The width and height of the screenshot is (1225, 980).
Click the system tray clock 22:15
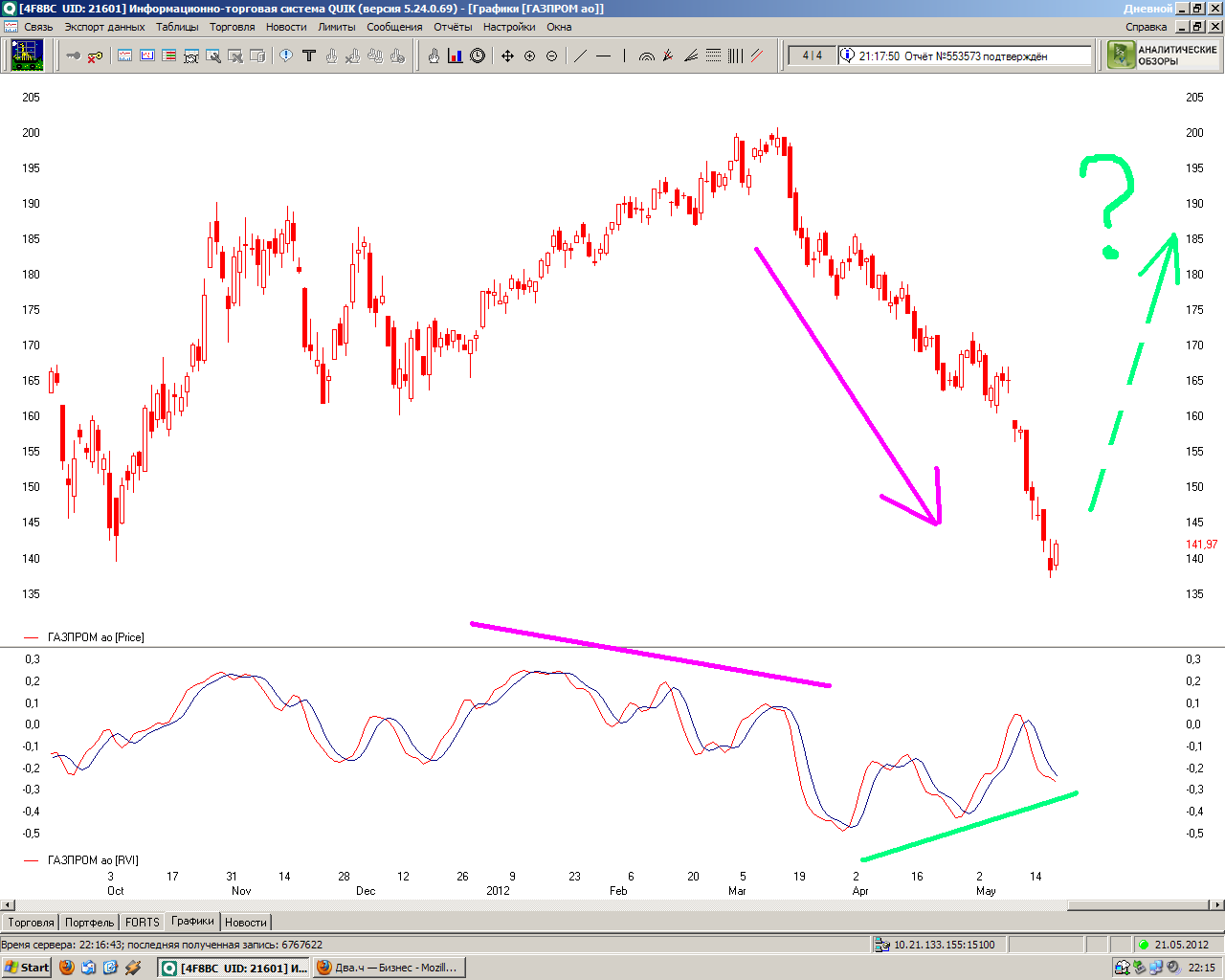[1202, 968]
